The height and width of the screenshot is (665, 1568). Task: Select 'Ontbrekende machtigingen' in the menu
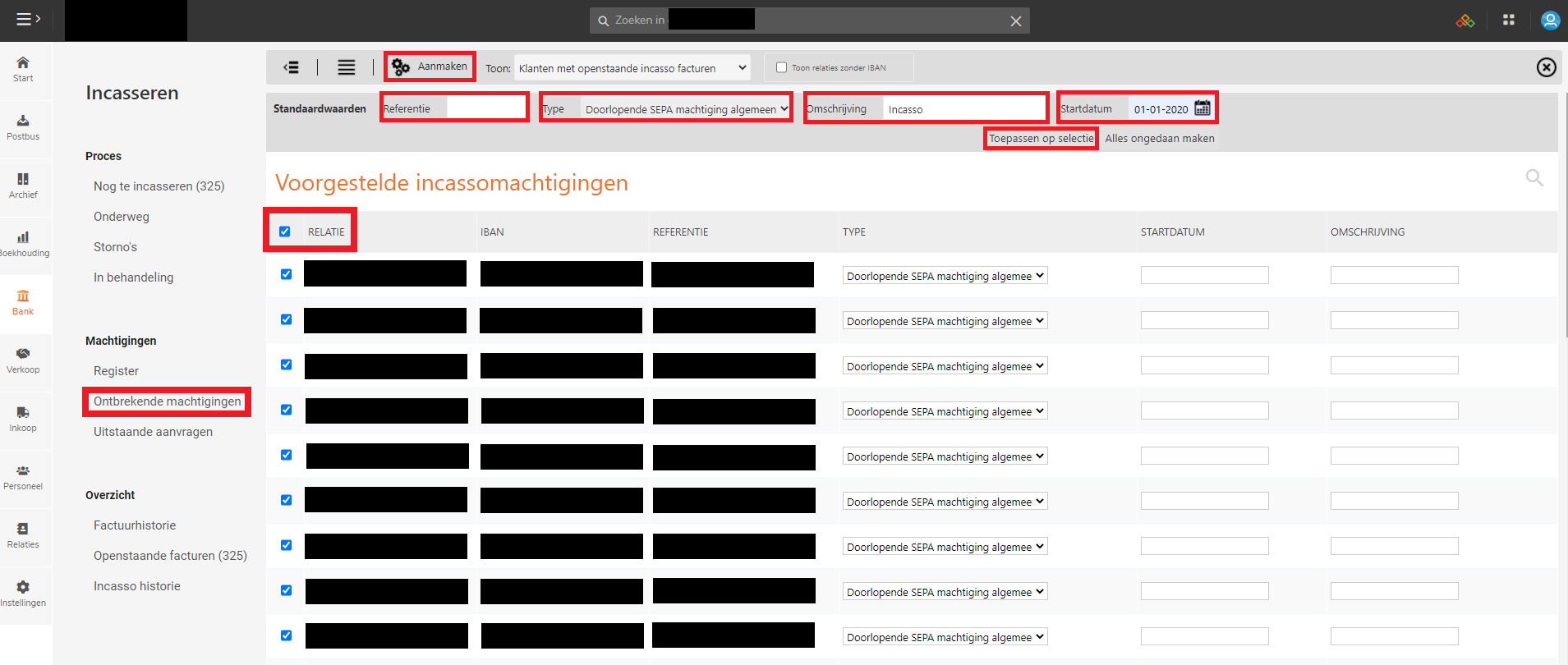pos(168,401)
